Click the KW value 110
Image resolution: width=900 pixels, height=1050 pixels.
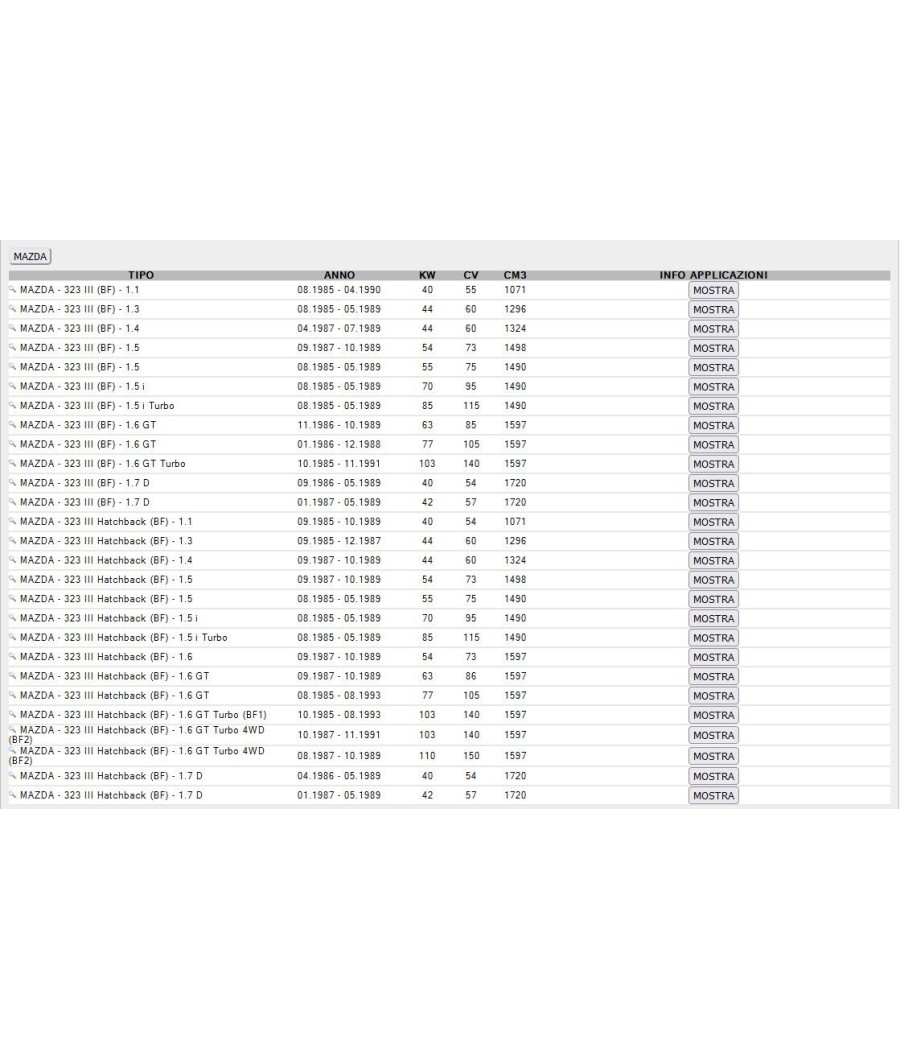tap(427, 755)
